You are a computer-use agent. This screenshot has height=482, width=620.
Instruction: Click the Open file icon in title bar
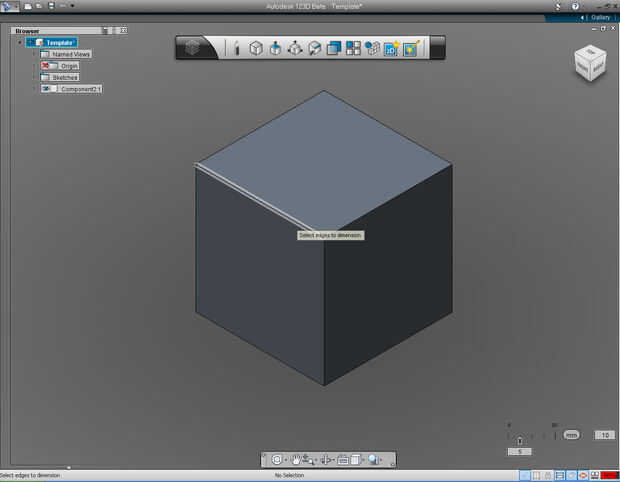click(x=39, y=6)
